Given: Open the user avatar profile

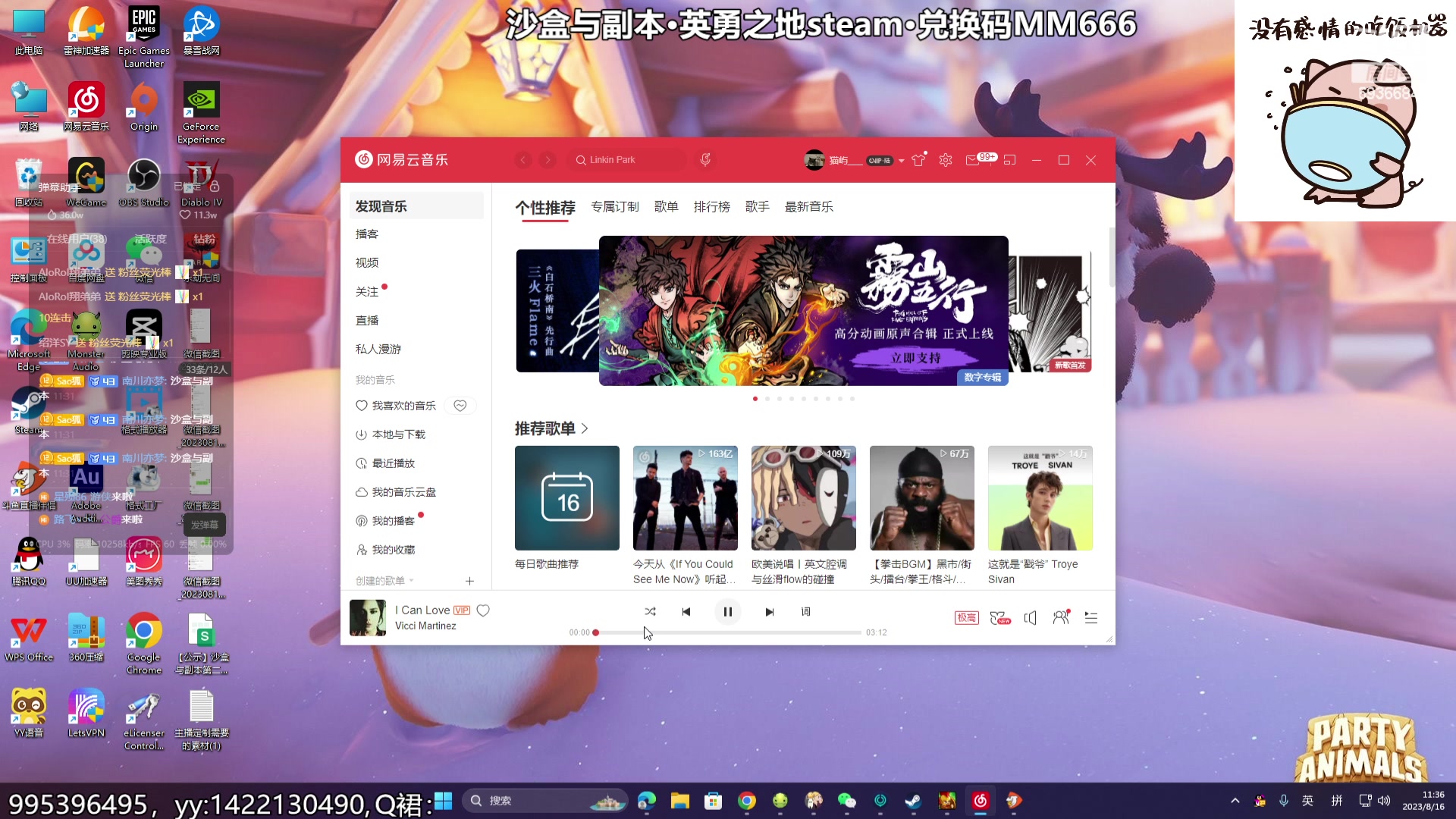Looking at the screenshot, I should [814, 160].
